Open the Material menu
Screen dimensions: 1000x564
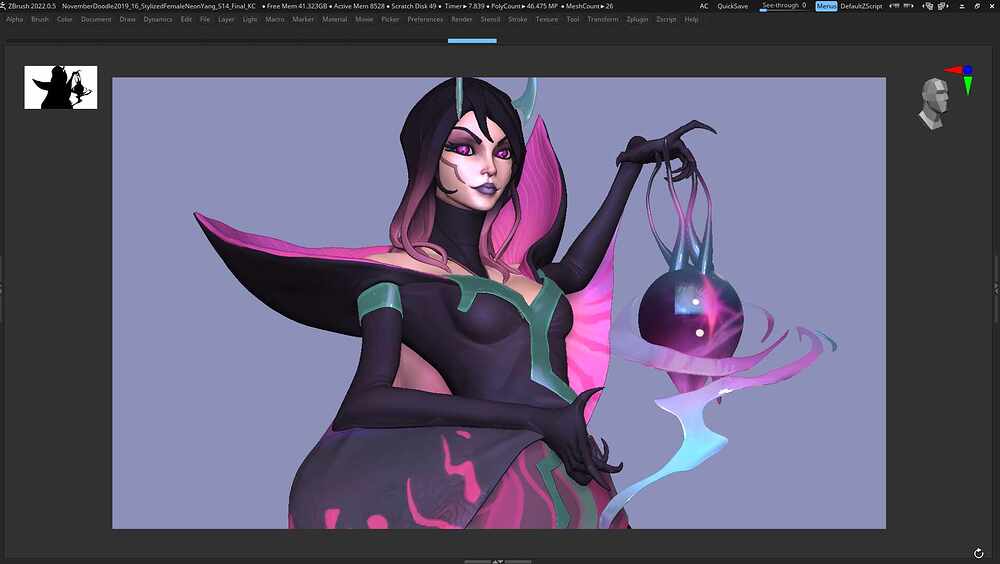[x=334, y=19]
